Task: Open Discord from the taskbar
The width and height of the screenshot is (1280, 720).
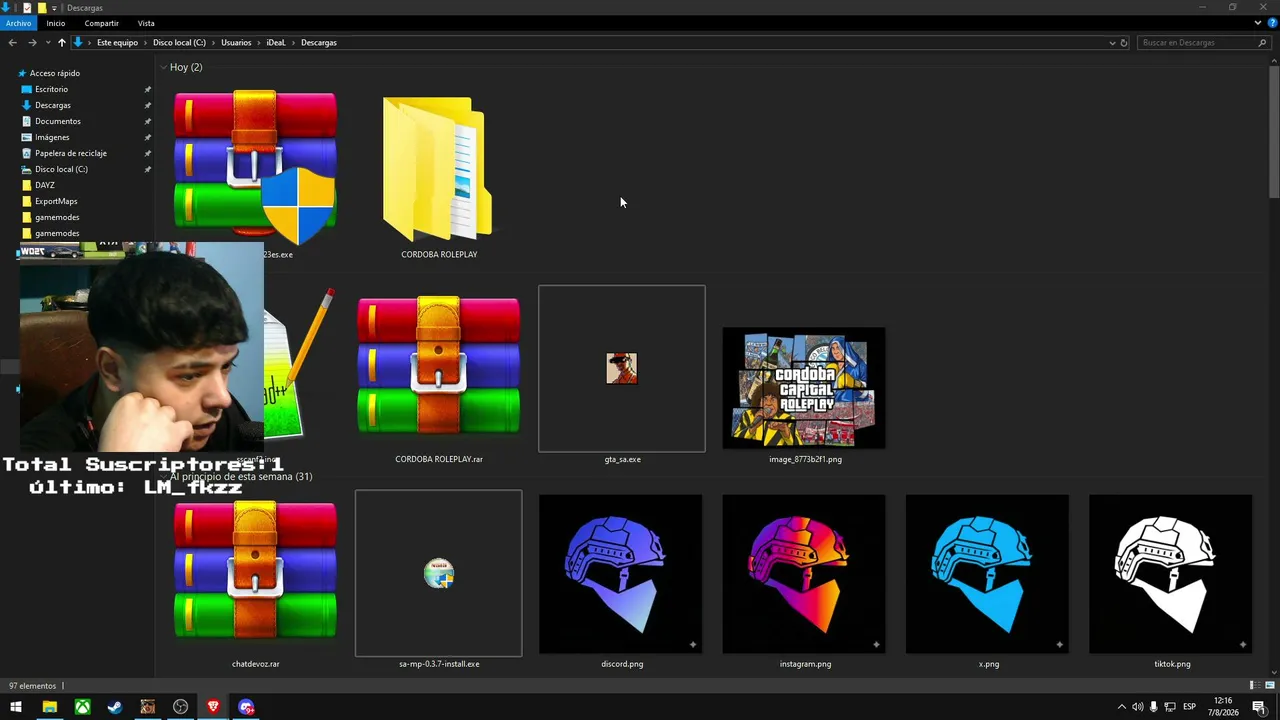Action: pos(246,707)
